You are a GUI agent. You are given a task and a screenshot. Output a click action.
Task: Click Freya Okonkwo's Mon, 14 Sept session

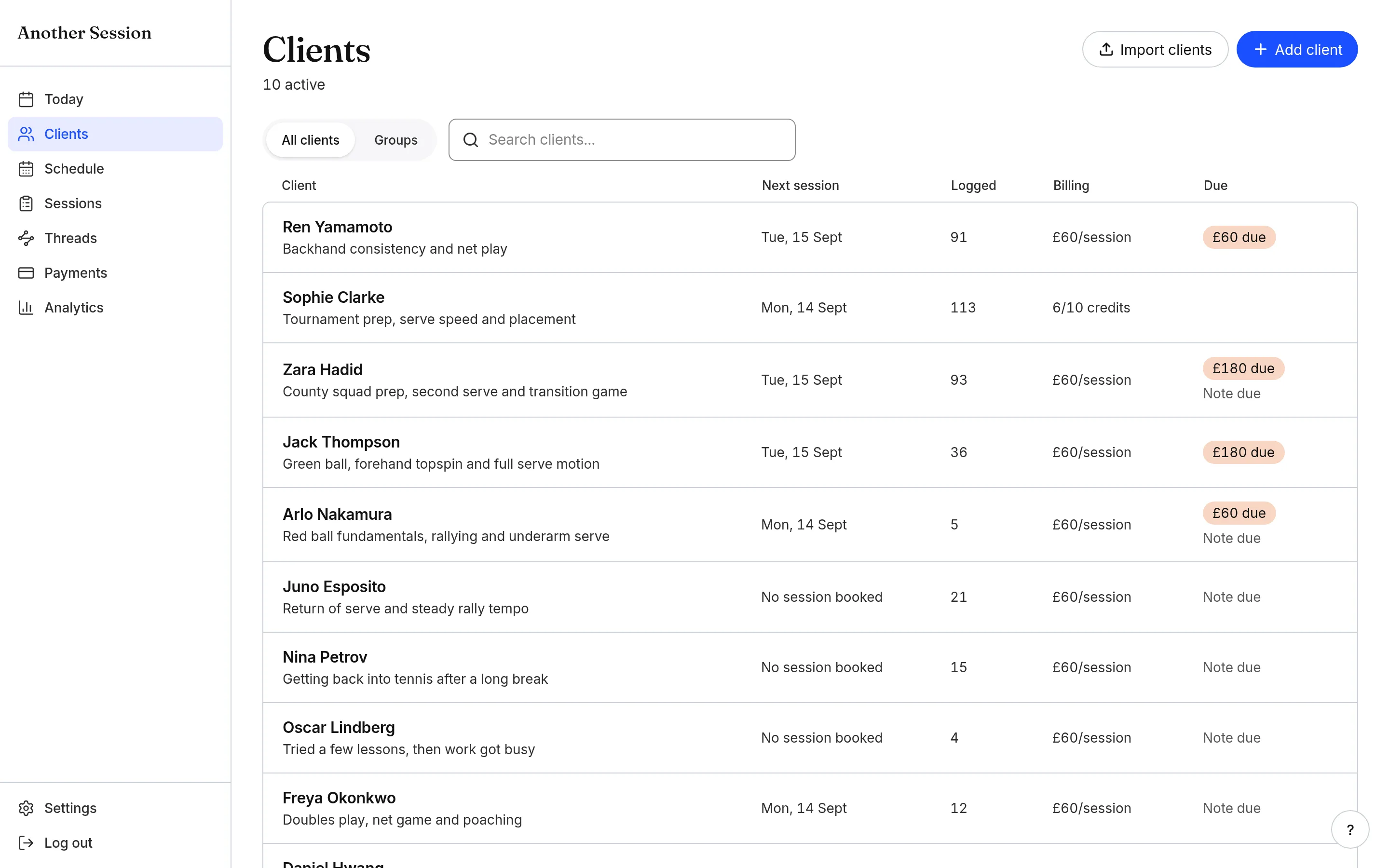point(803,808)
